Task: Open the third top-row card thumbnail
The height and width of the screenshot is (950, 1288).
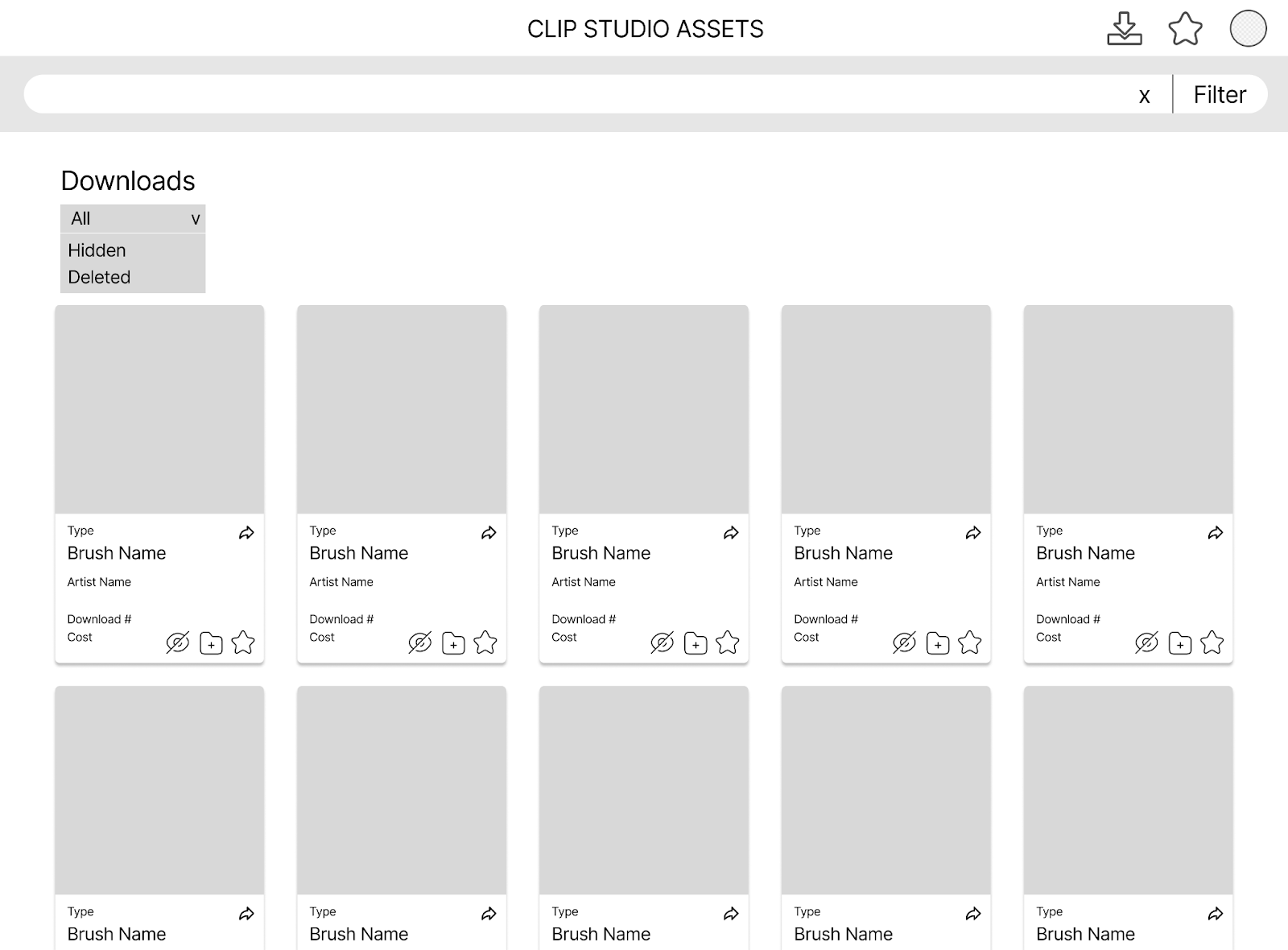Action: (644, 409)
